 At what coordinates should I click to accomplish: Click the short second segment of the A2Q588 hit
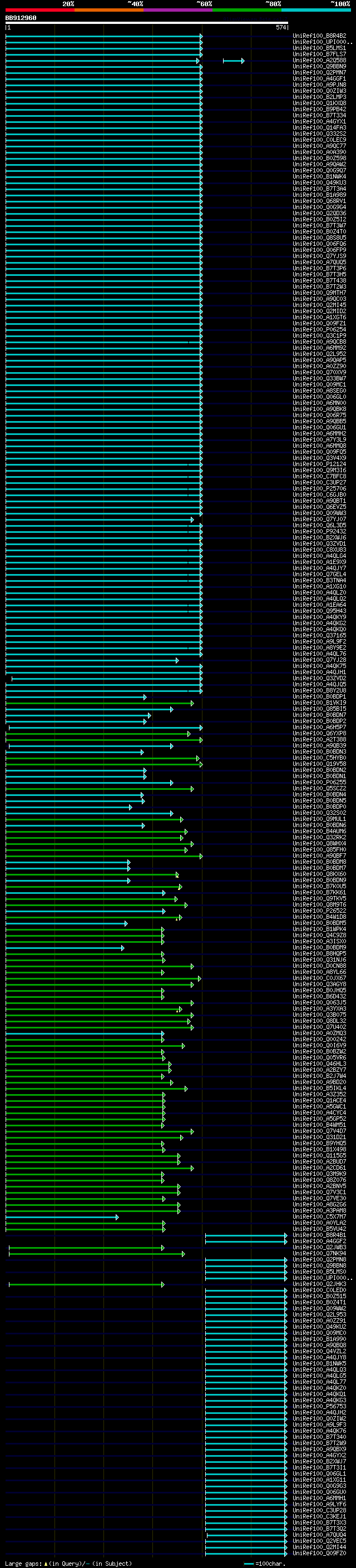pos(234,61)
